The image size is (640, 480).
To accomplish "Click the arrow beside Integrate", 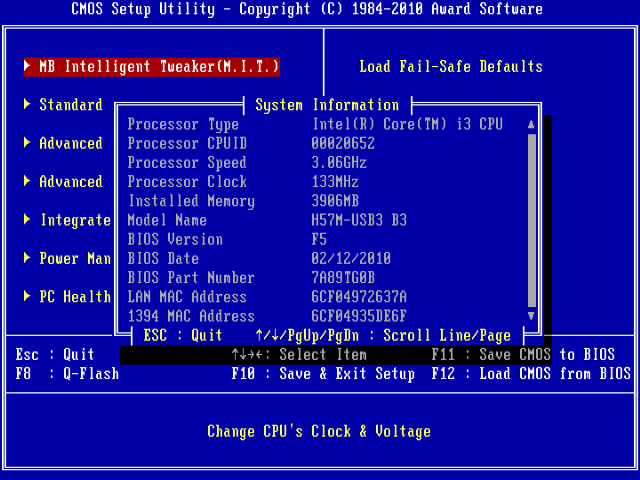I will pos(27,219).
